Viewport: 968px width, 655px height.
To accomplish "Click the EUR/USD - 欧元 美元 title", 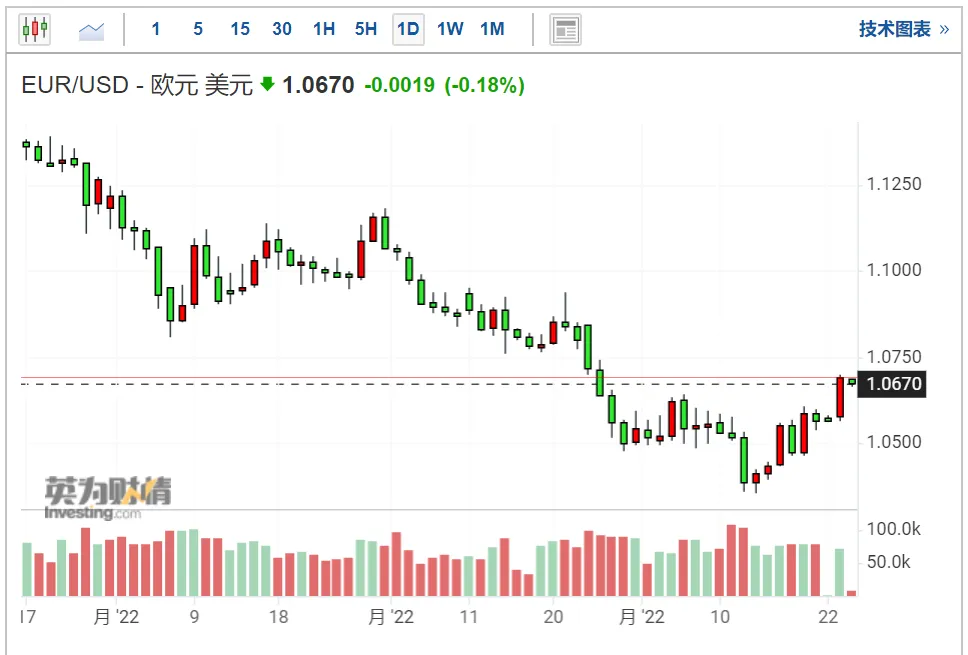I will (137, 85).
